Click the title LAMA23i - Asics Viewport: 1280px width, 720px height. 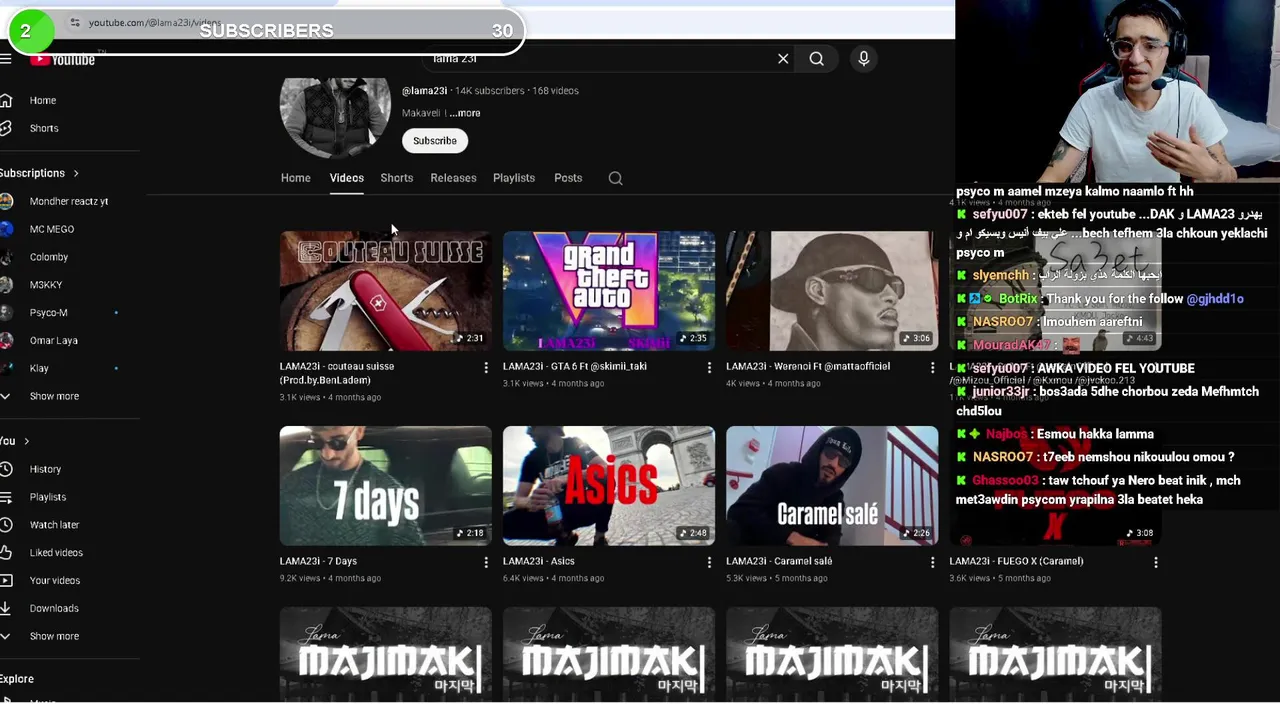click(x=538, y=561)
